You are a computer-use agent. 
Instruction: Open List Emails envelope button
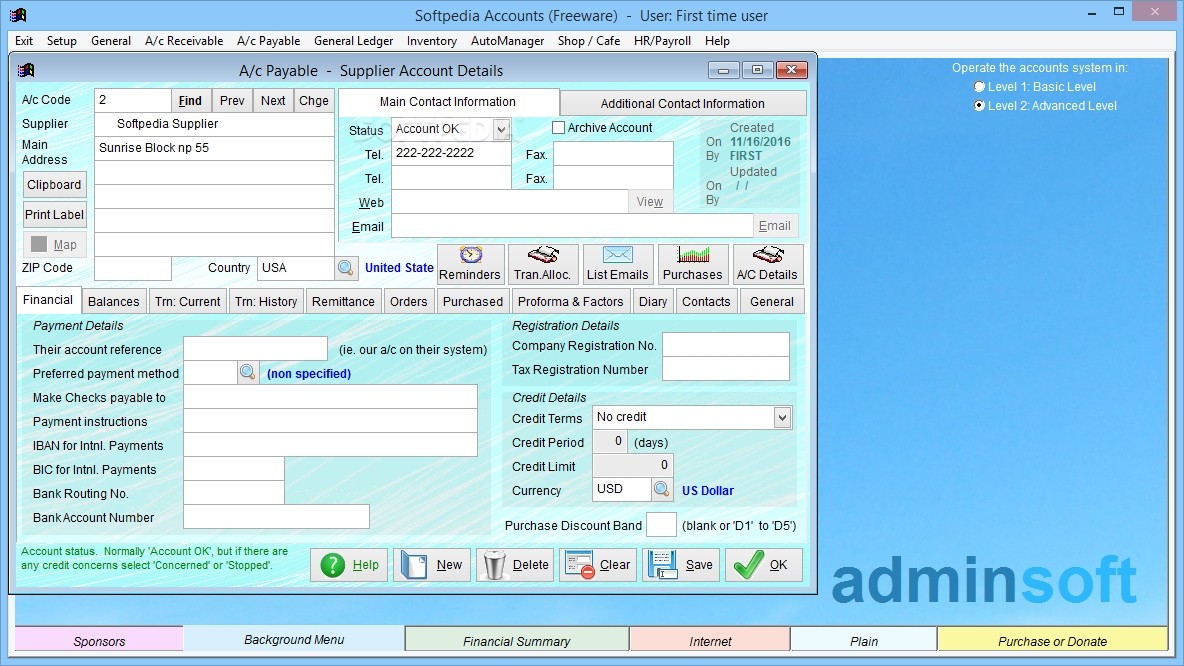(617, 264)
